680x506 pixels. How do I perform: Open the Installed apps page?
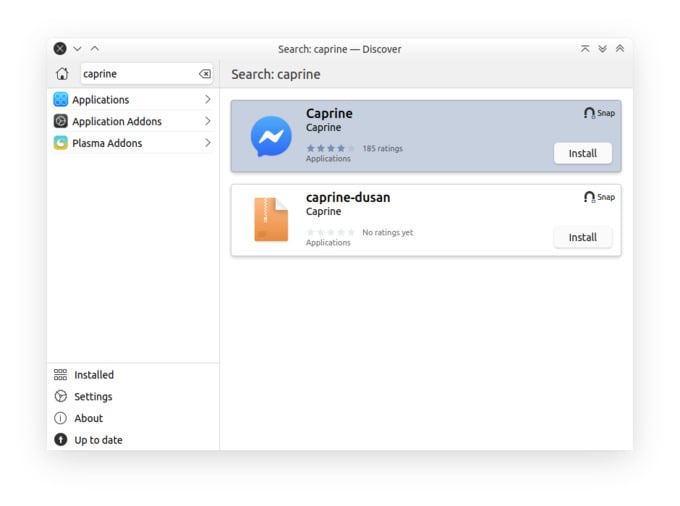(133, 375)
